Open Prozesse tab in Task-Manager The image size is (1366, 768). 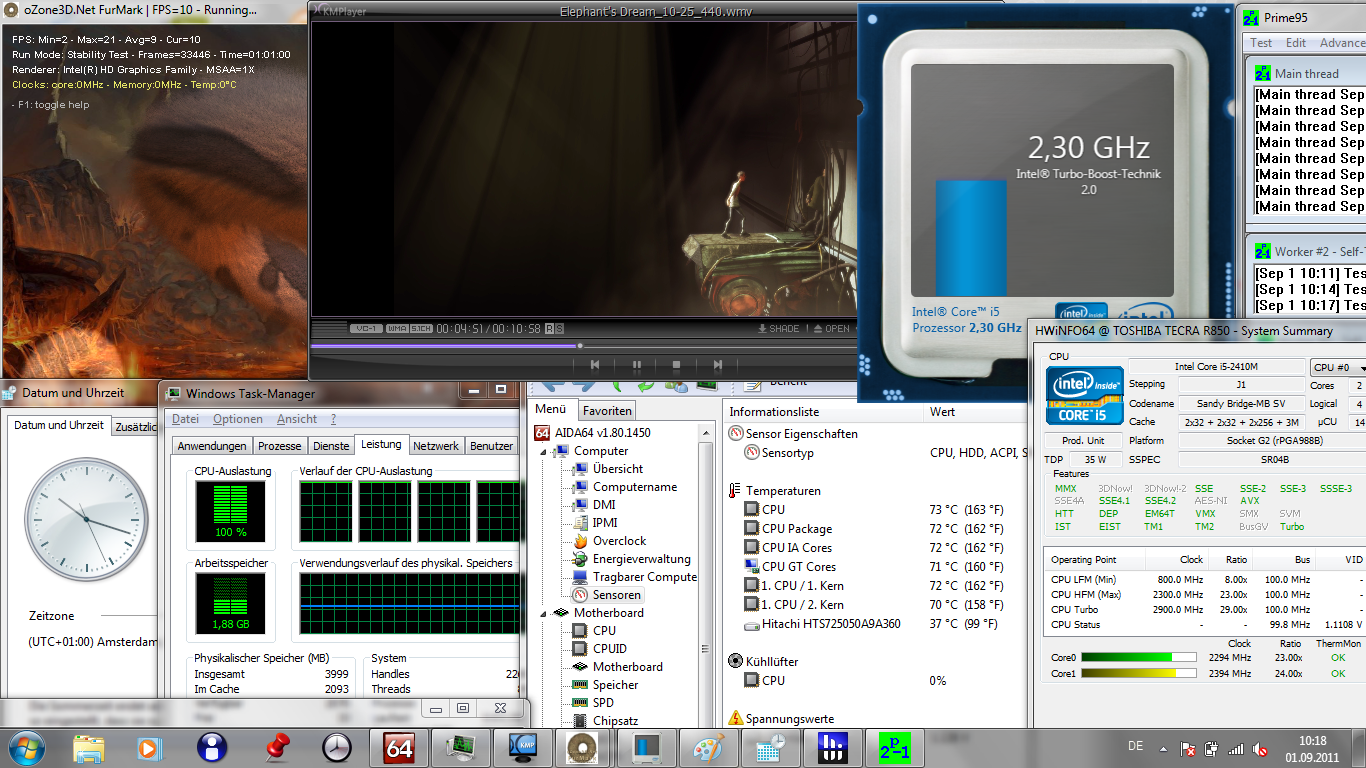[279, 446]
